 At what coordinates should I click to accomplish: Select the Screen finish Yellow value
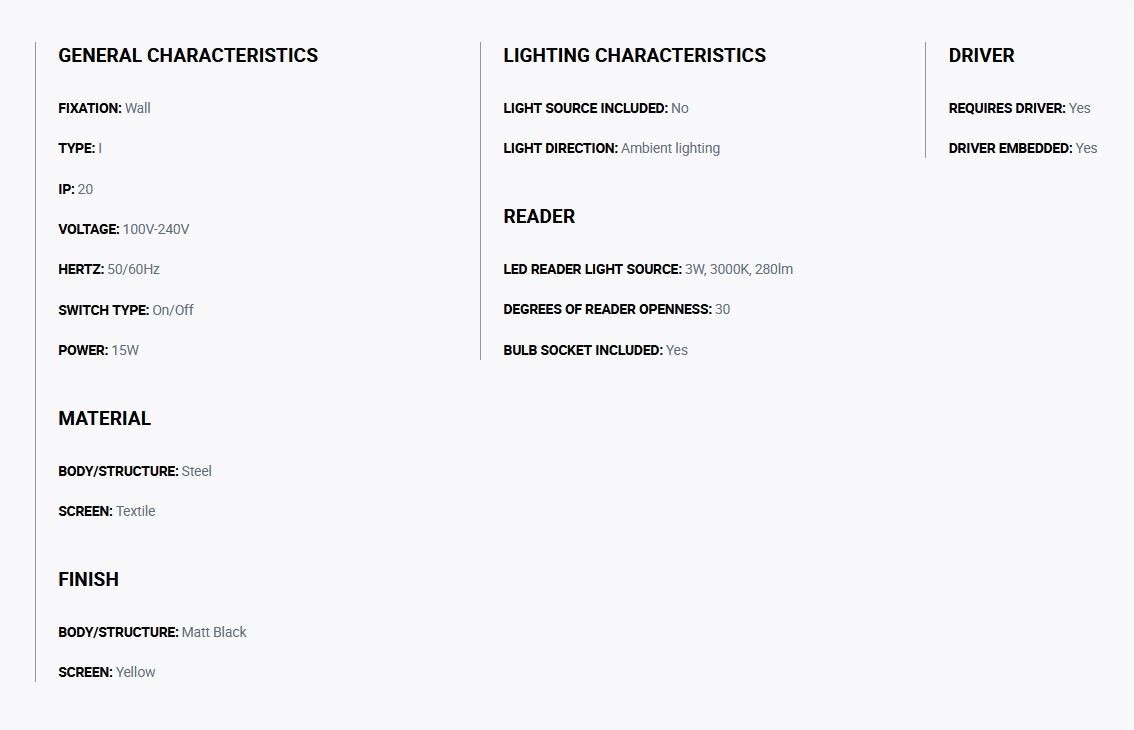click(136, 672)
